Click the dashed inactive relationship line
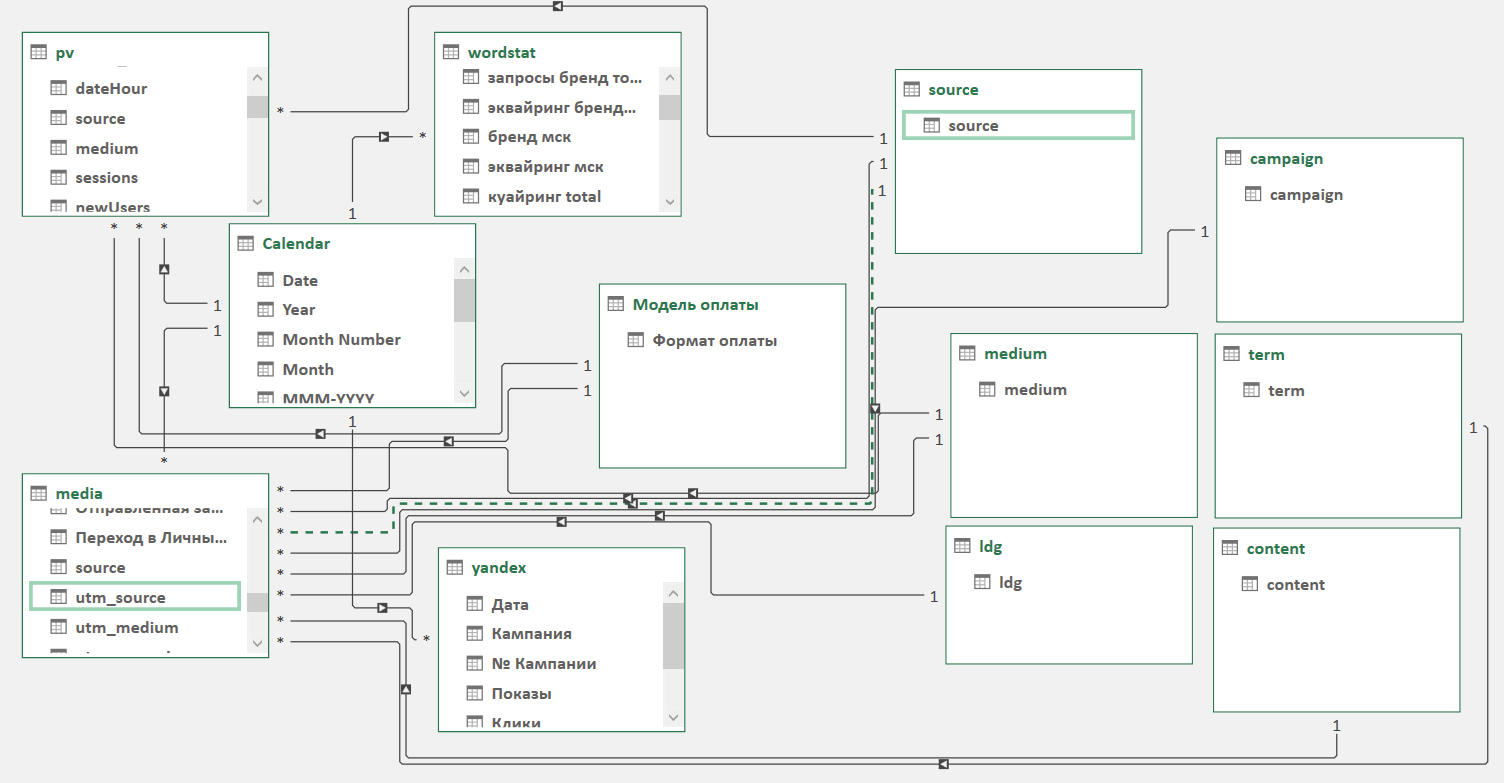This screenshot has width=1504, height=783. pyautogui.click(x=630, y=504)
